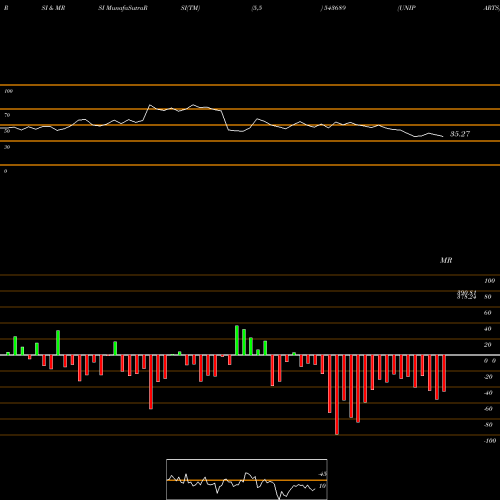
Task: Click the 30 label on RSI axis
Action: 7,147
